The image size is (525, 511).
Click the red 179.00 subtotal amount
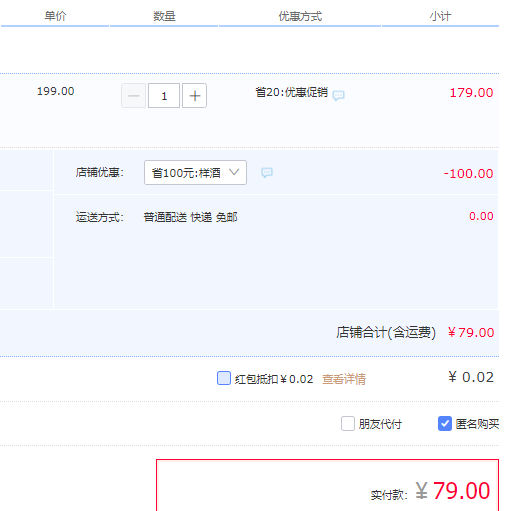tap(471, 93)
